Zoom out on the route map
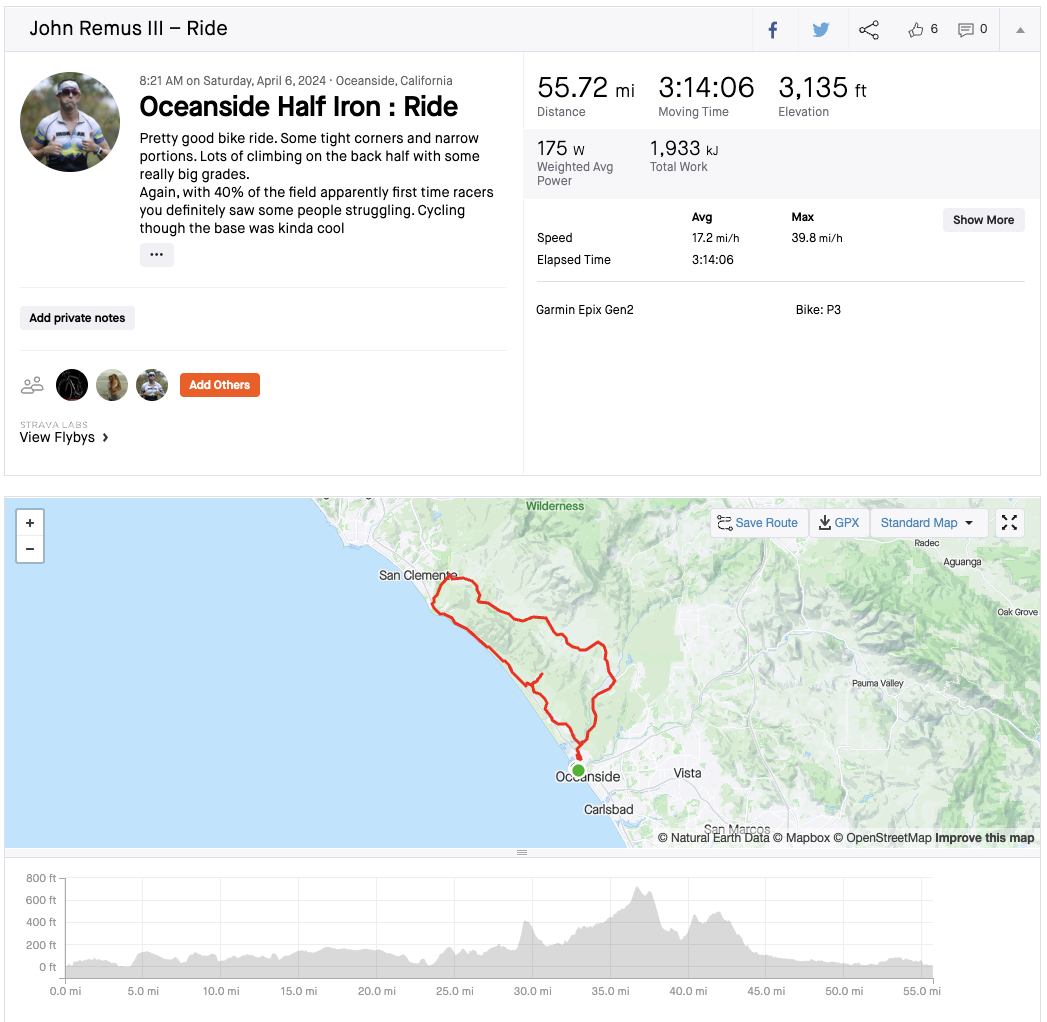The height and width of the screenshot is (1022, 1047). click(x=30, y=549)
